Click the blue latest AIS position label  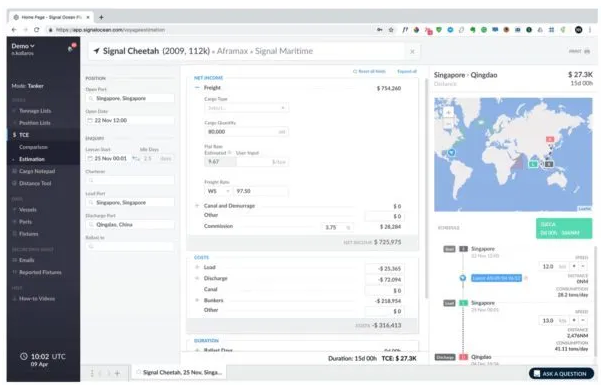(496, 278)
